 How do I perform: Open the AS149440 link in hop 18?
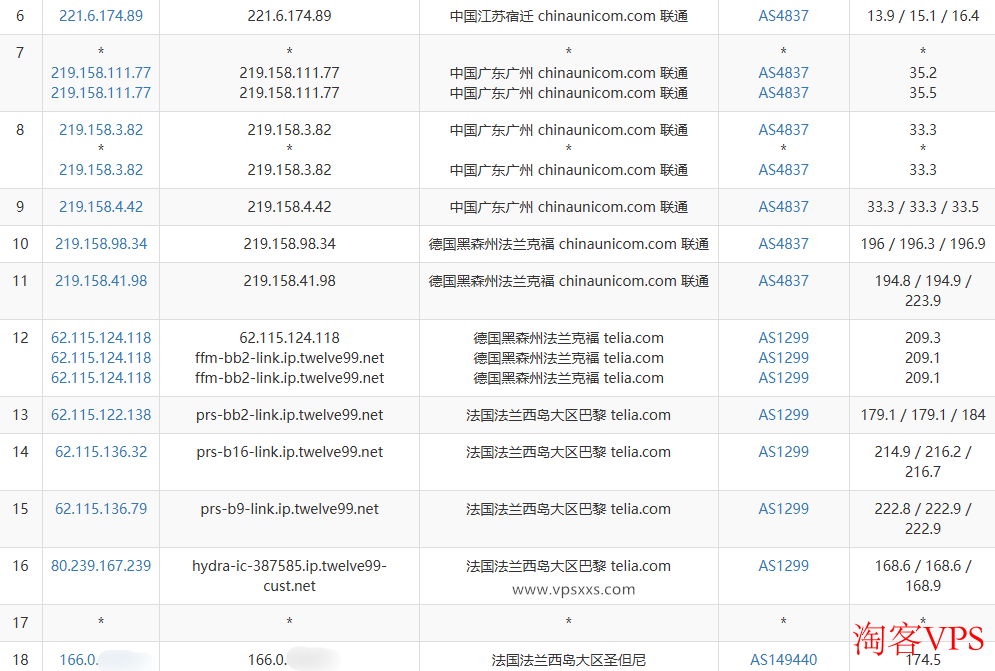pos(784,660)
